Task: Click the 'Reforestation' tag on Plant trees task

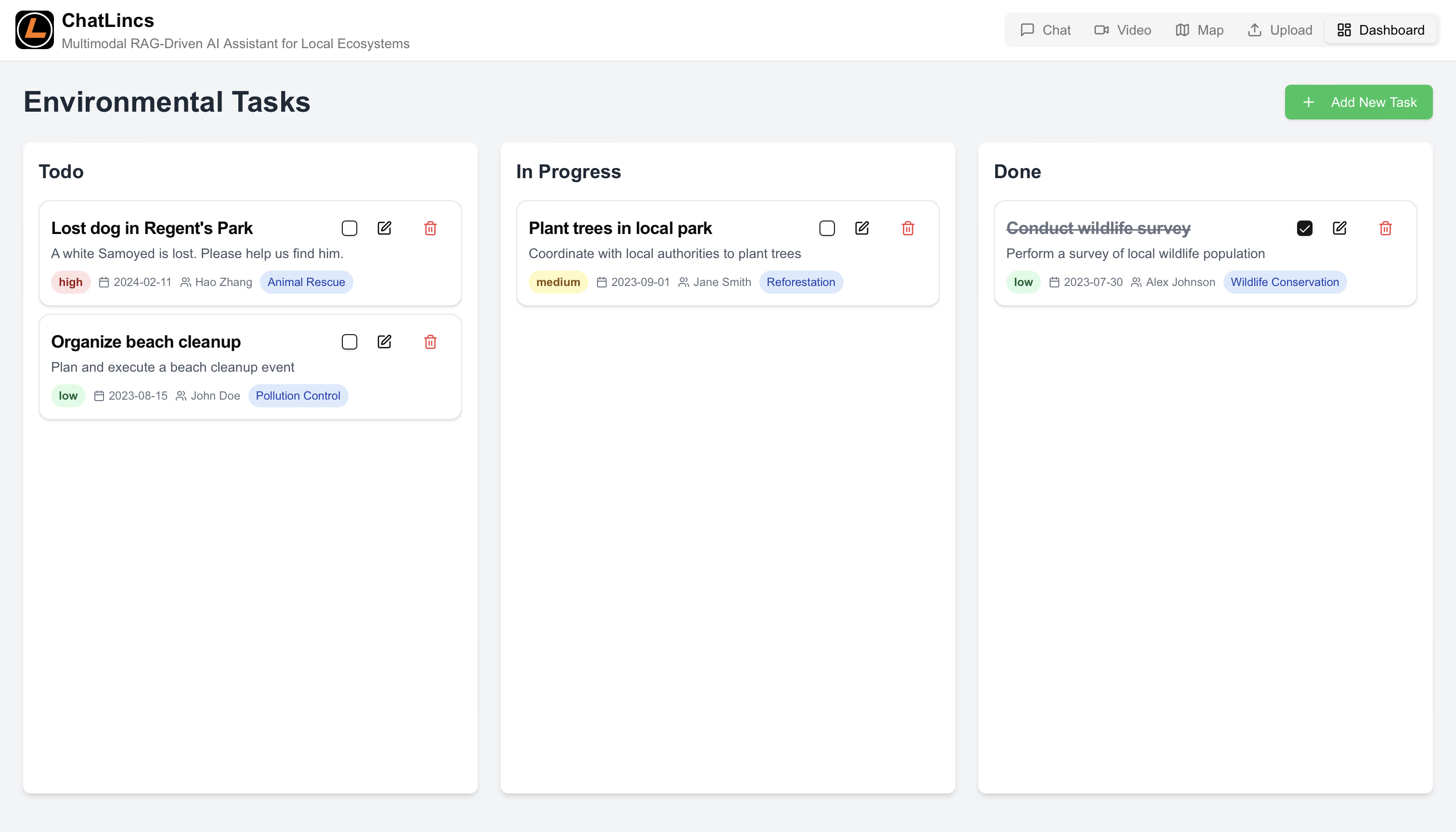Action: click(x=801, y=282)
